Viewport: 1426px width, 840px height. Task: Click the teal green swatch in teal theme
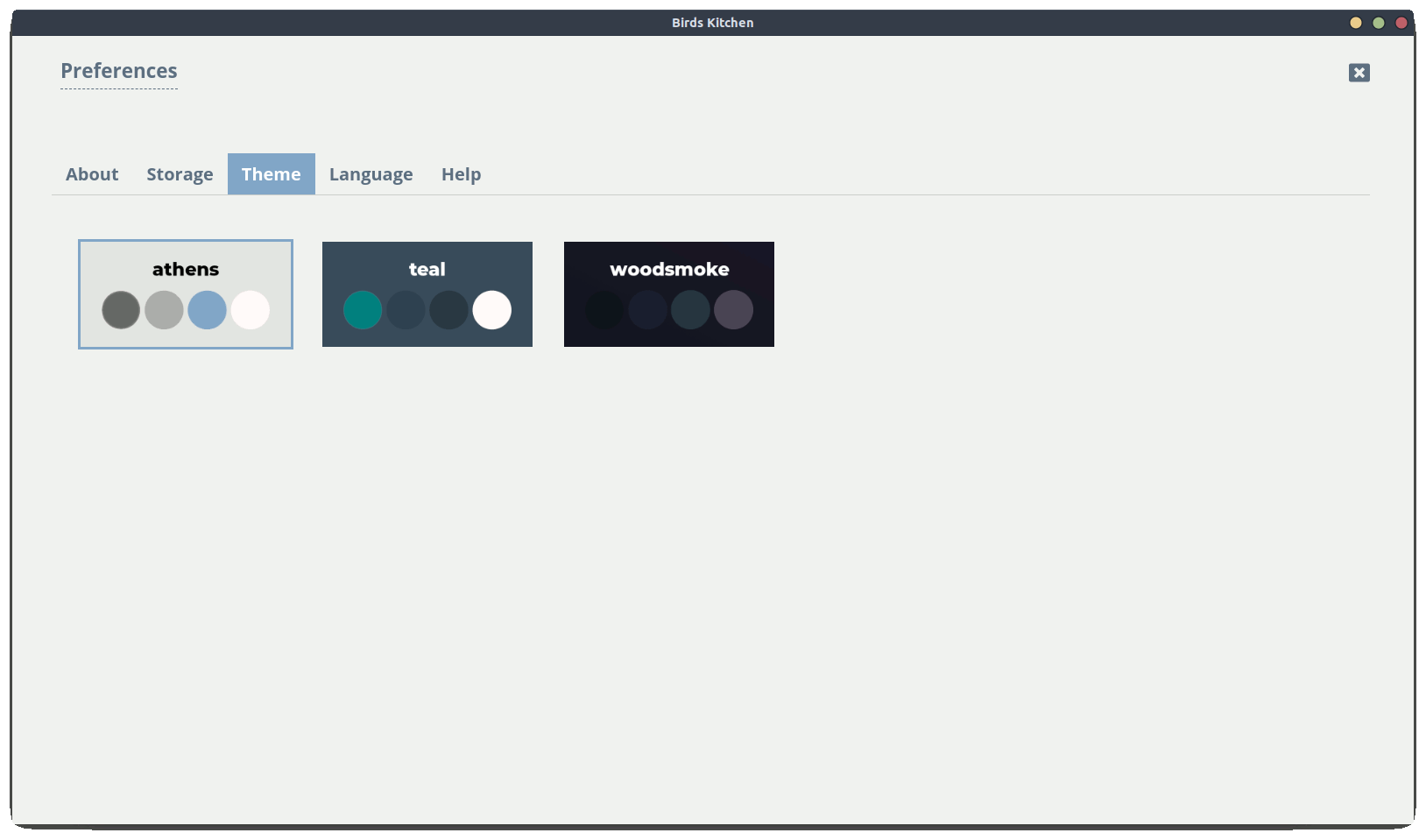[363, 310]
